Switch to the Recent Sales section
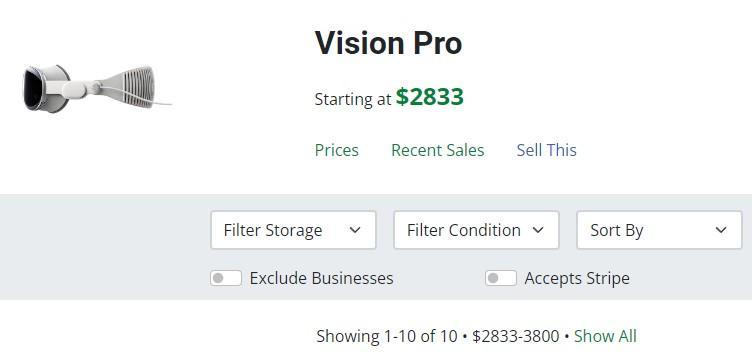 (x=438, y=150)
